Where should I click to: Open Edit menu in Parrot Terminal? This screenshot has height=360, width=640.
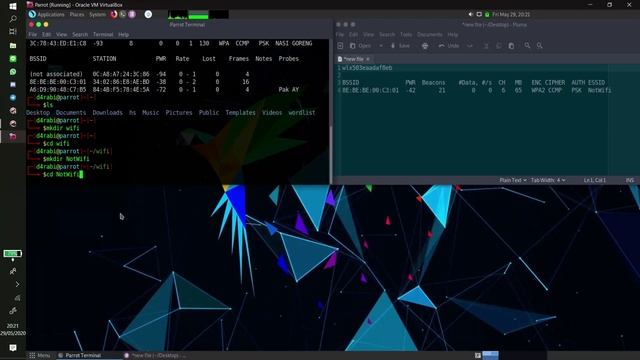click(x=47, y=35)
